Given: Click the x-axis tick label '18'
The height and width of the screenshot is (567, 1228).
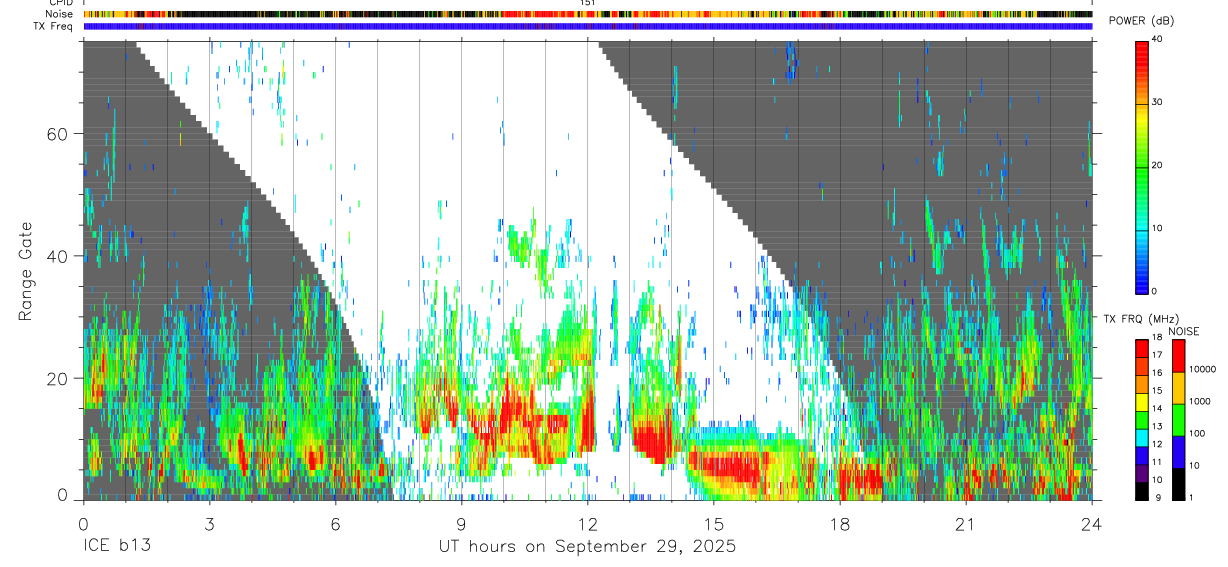Looking at the screenshot, I should tap(840, 524).
